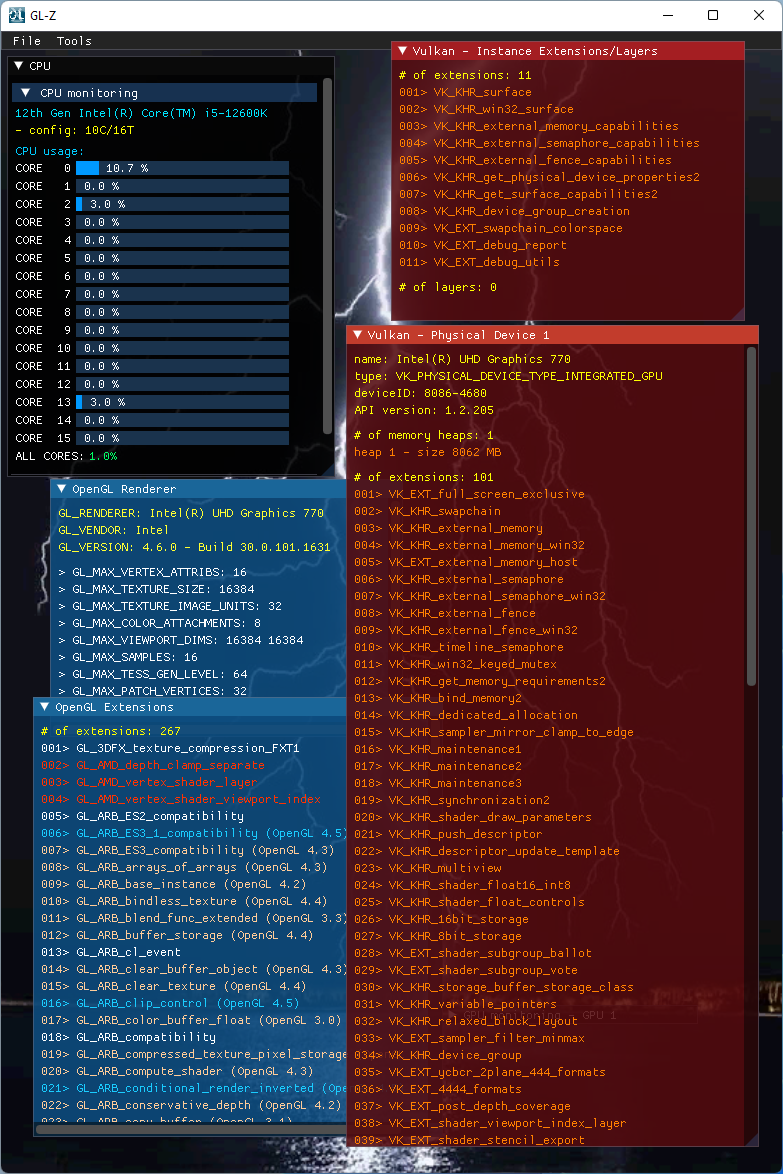This screenshot has width=783, height=1174.
Task: Collapse Vulkan Instance Extensions/Layers window
Action: click(x=402, y=51)
